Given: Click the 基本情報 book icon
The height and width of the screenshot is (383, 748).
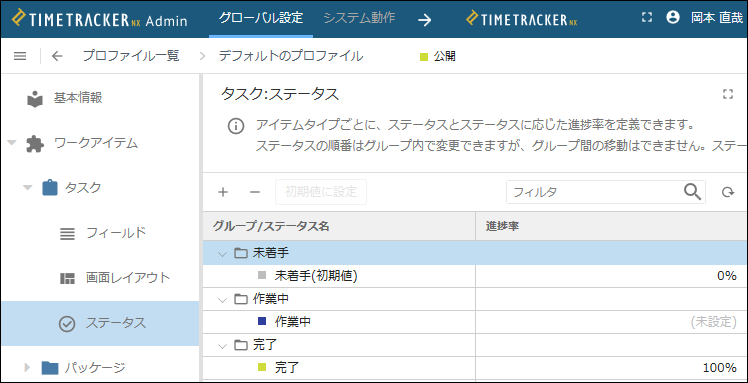Looking at the screenshot, I should tap(35, 99).
